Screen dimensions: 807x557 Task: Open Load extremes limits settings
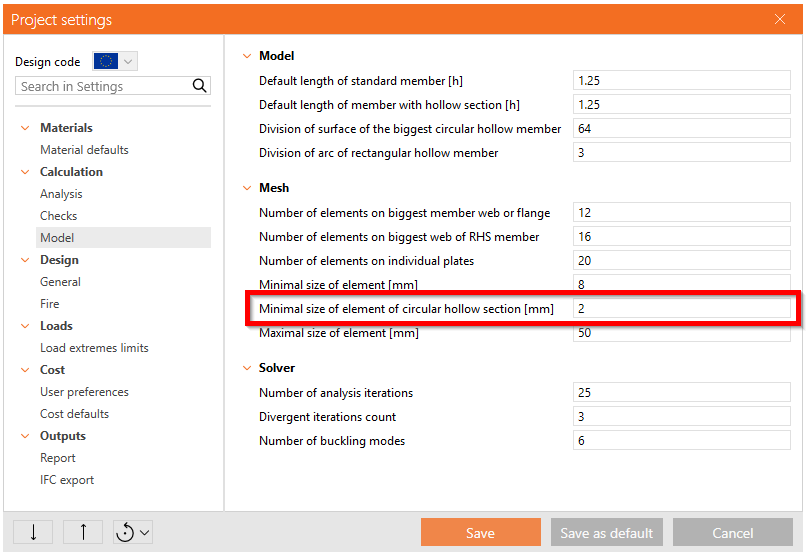tap(94, 348)
